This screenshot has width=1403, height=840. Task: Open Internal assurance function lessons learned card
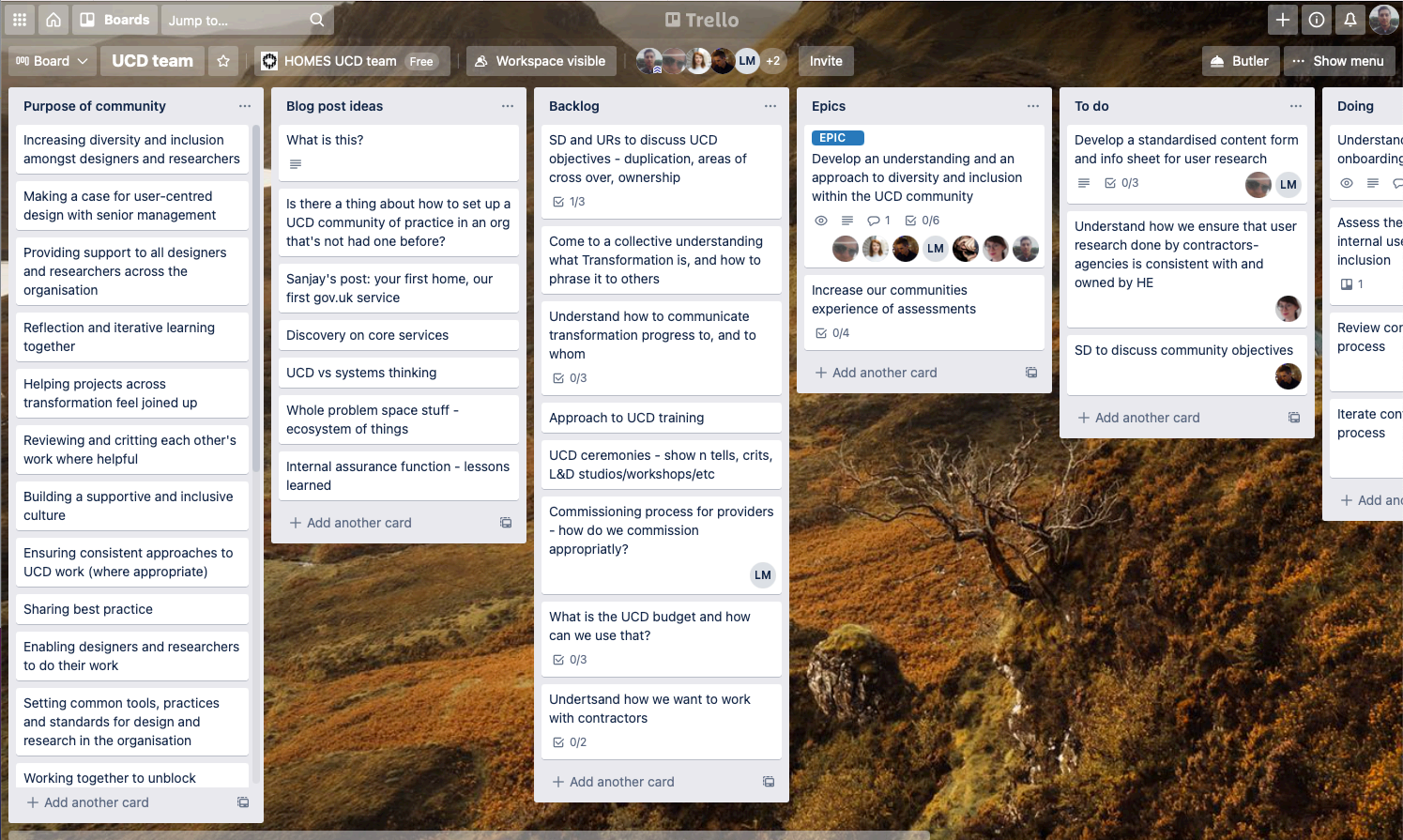pos(399,476)
